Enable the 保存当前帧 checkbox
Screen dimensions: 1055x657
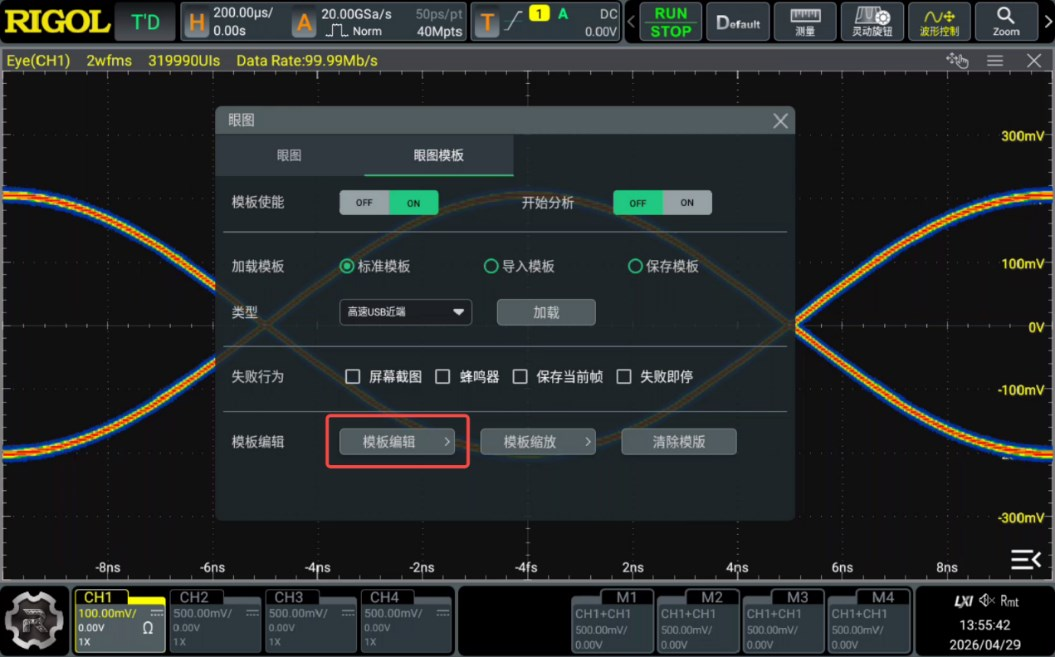point(520,376)
